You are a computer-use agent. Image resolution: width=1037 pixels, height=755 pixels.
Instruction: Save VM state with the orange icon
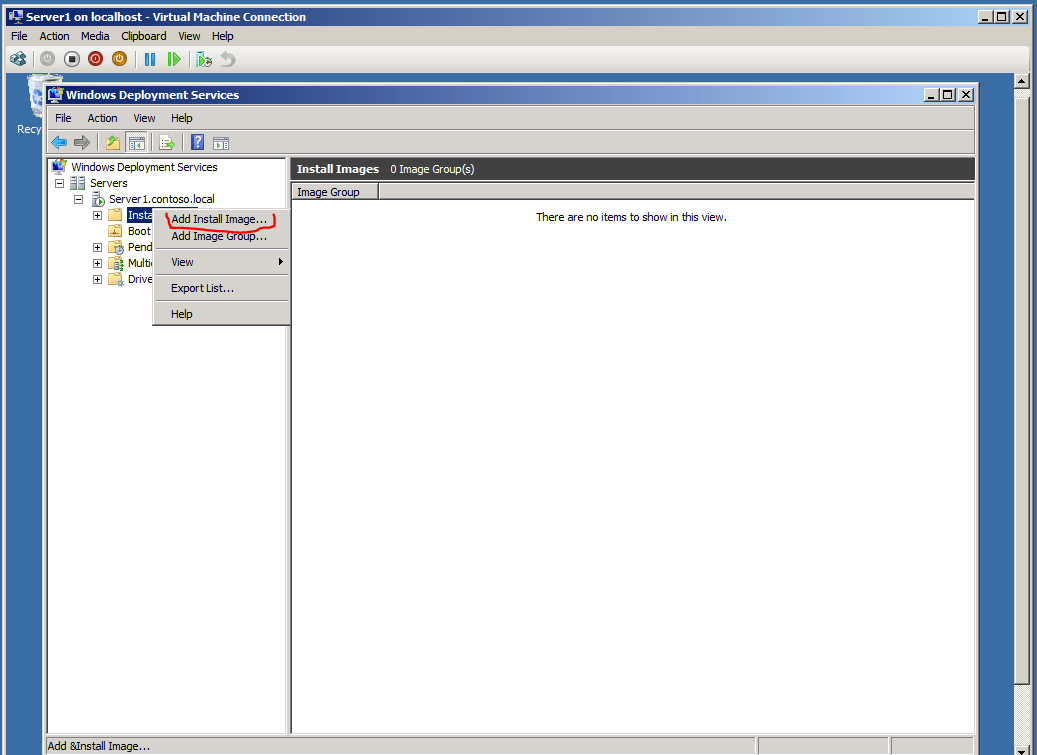119,60
